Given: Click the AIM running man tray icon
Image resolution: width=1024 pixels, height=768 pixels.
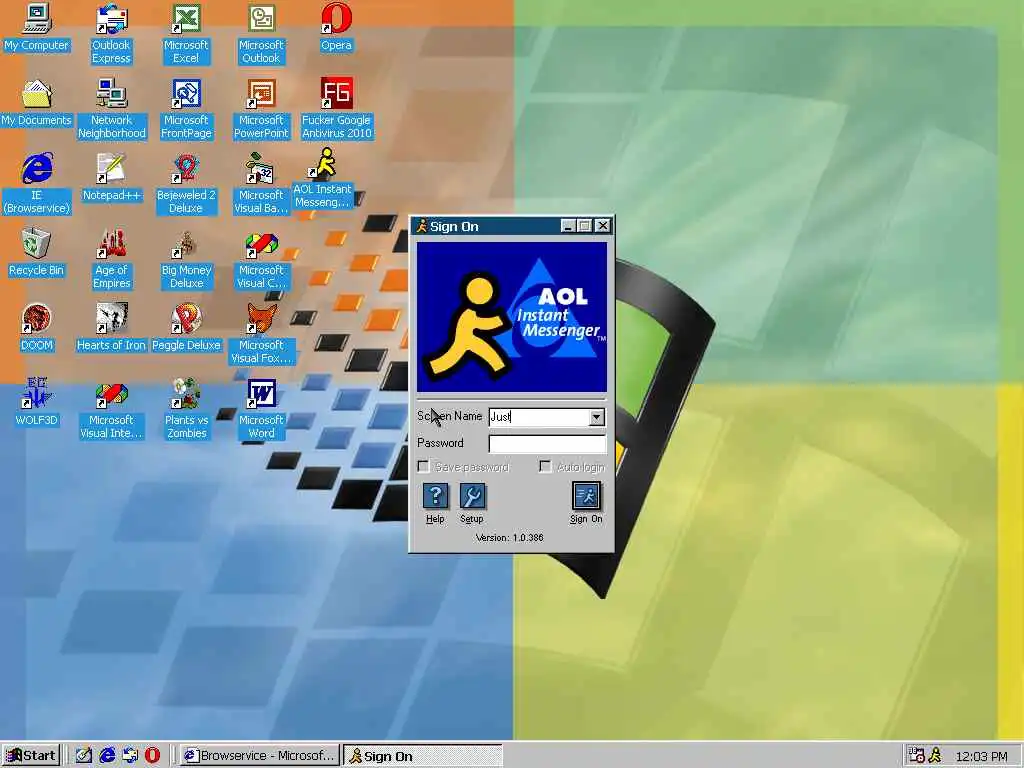Looking at the screenshot, I should click(x=935, y=756).
